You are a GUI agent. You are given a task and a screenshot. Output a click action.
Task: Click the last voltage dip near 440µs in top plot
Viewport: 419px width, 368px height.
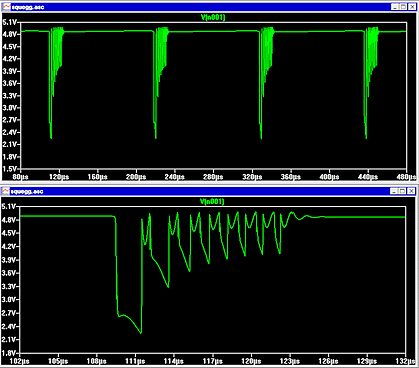366,137
